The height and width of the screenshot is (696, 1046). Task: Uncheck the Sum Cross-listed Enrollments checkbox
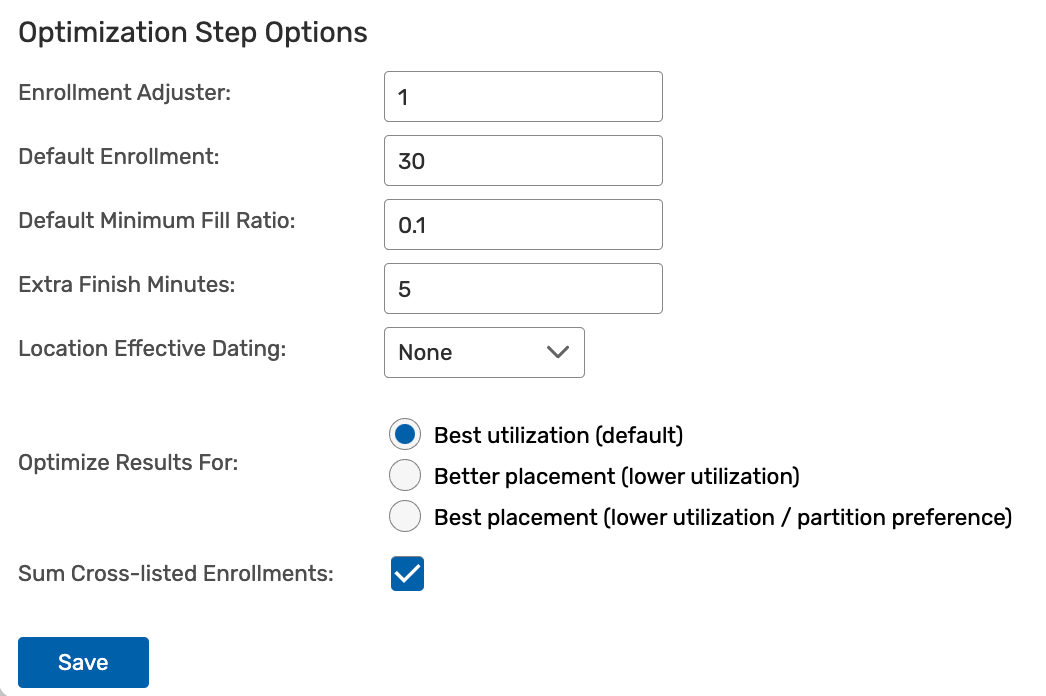pos(407,574)
